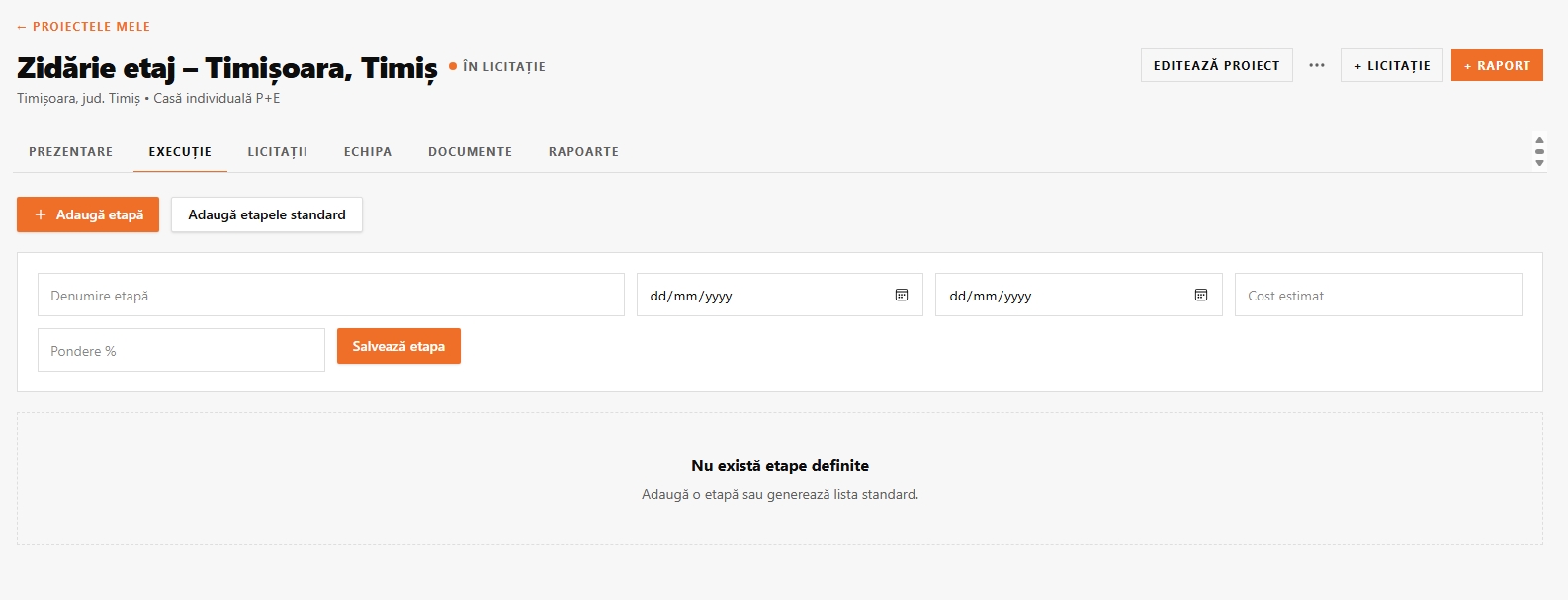Create new report with + Raport
The height and width of the screenshot is (600, 1568).
(1497, 65)
